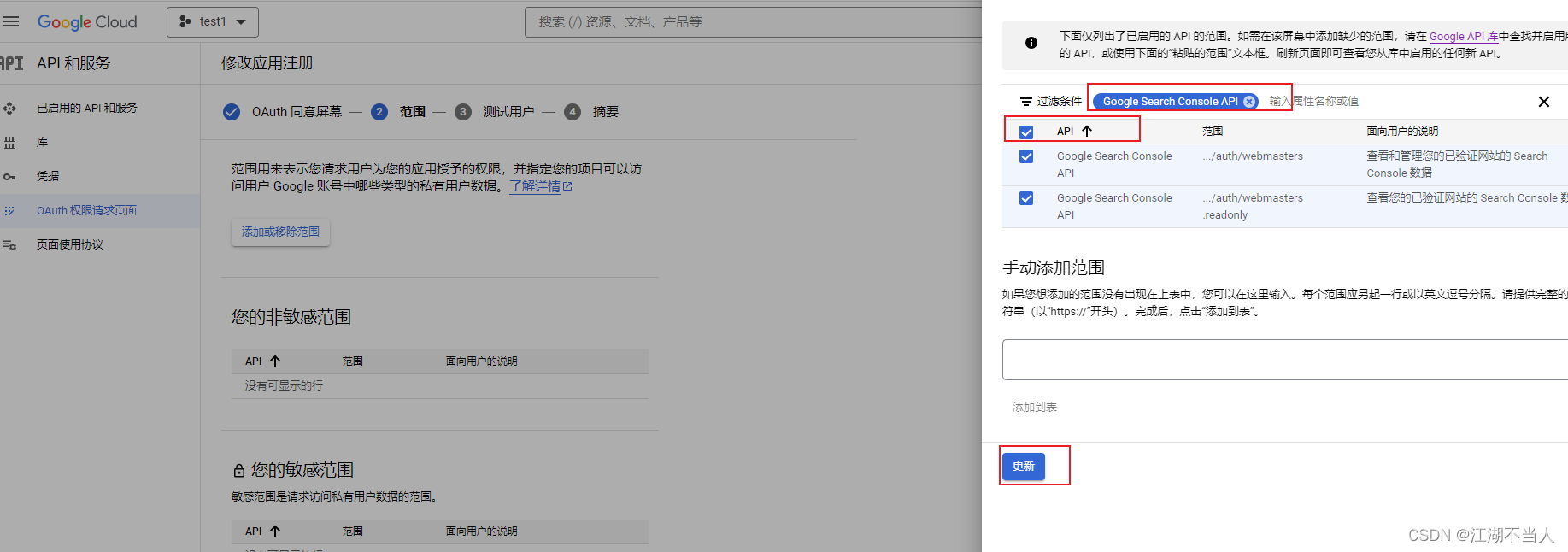Click the 更新 button
This screenshot has width=1568, height=552.
point(1024,467)
